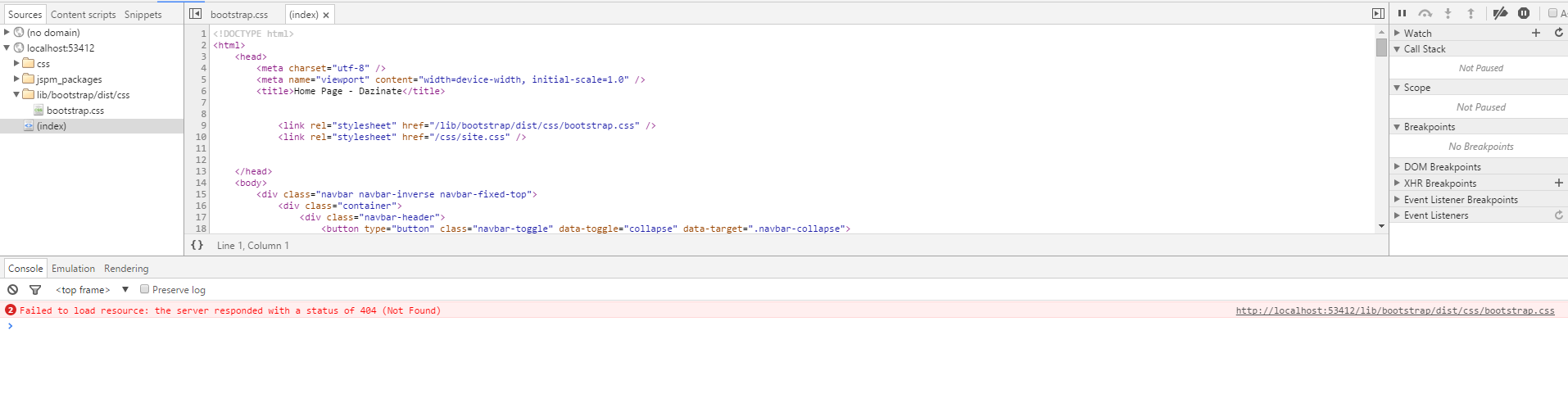Clear the console log
The height and width of the screenshot is (394, 1568).
pos(12,289)
